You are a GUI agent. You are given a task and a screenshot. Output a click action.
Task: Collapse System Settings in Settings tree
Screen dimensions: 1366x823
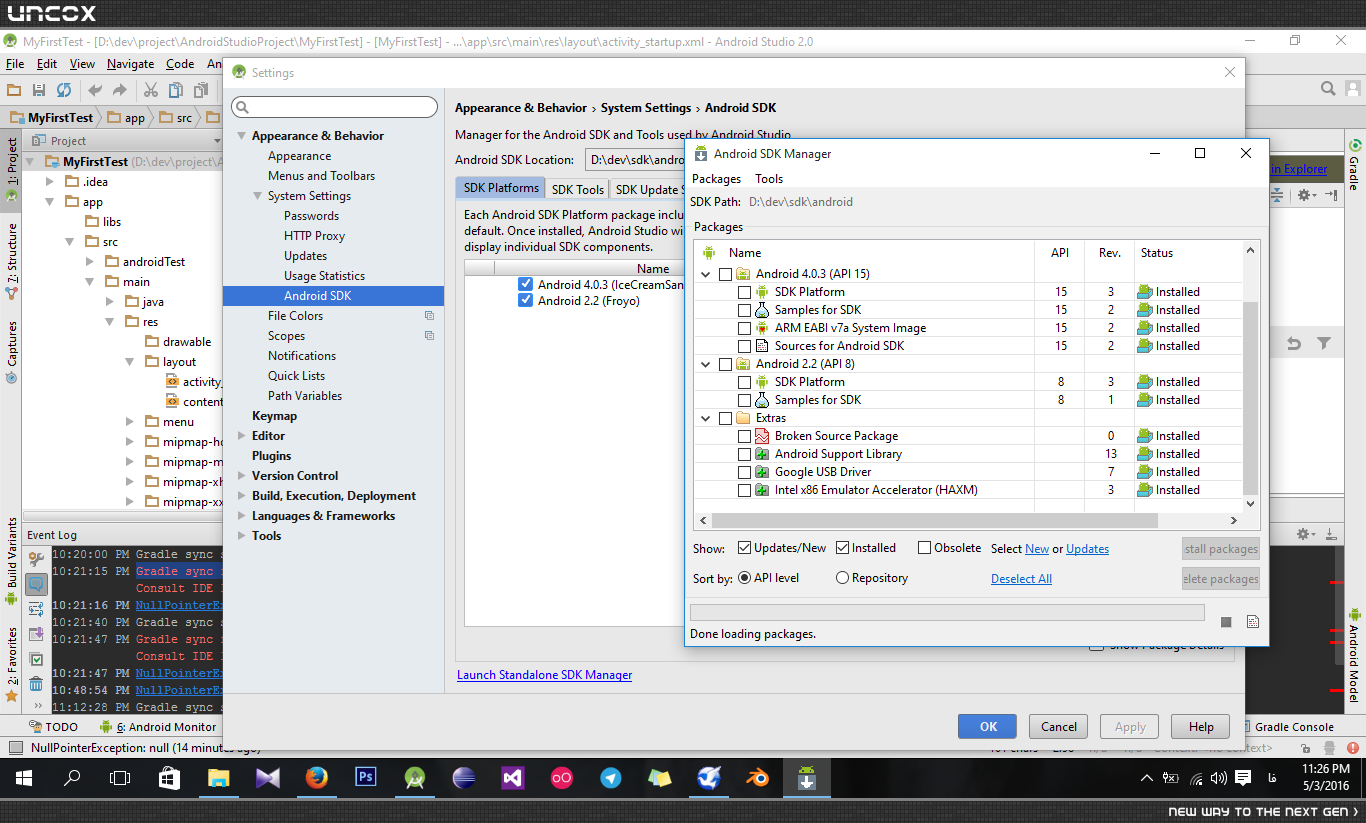tap(257, 196)
